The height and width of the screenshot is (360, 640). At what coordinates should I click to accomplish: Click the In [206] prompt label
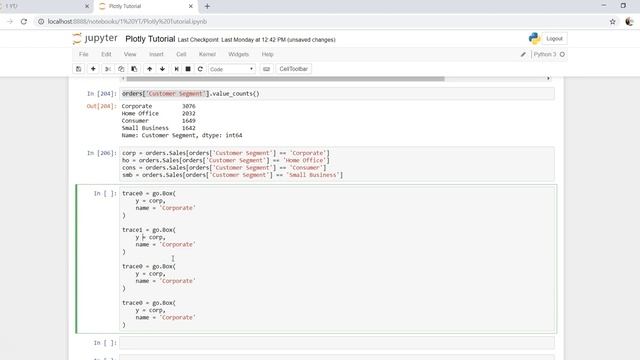tap(101, 153)
